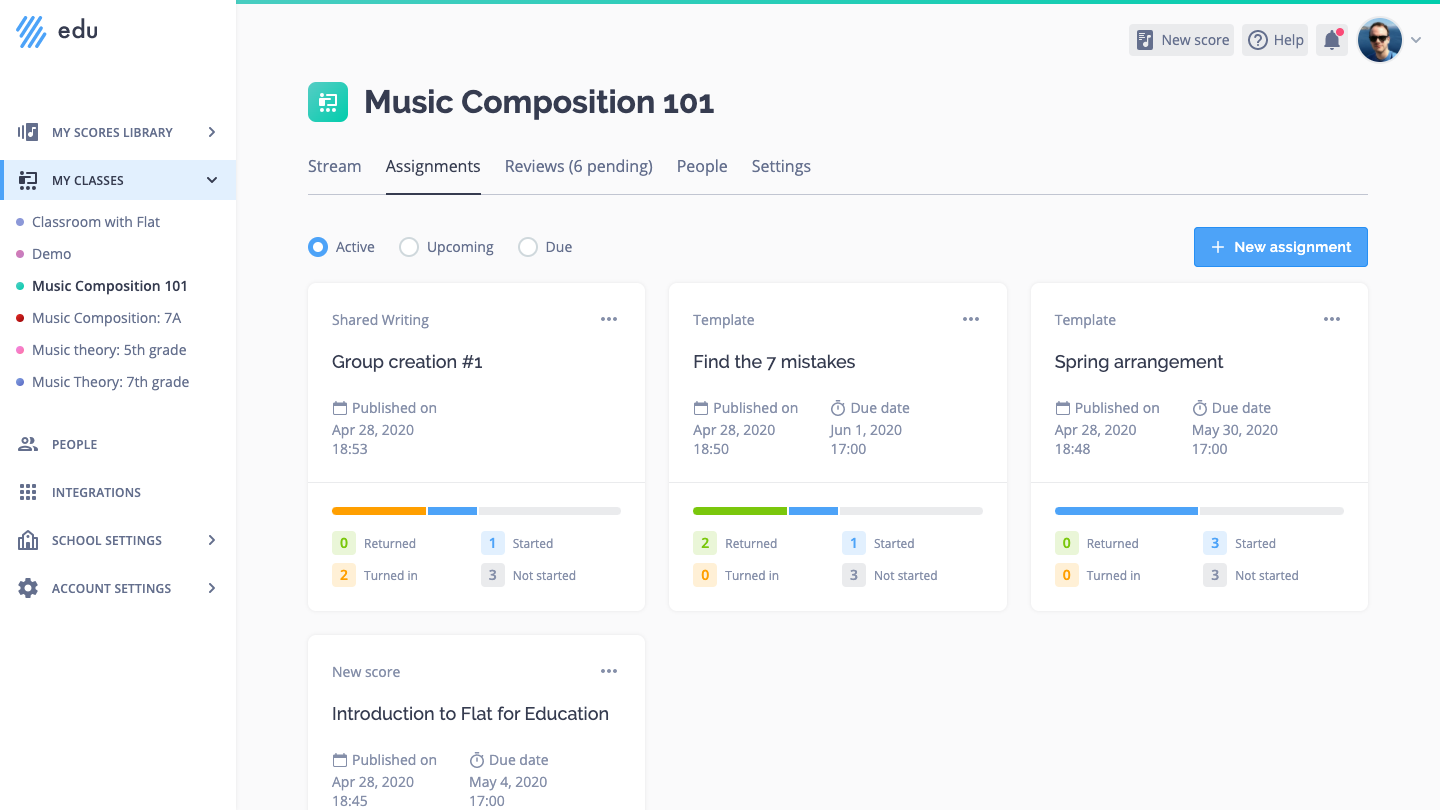The image size is (1440, 810).
Task: Select the Due radio filter
Action: pos(528,247)
